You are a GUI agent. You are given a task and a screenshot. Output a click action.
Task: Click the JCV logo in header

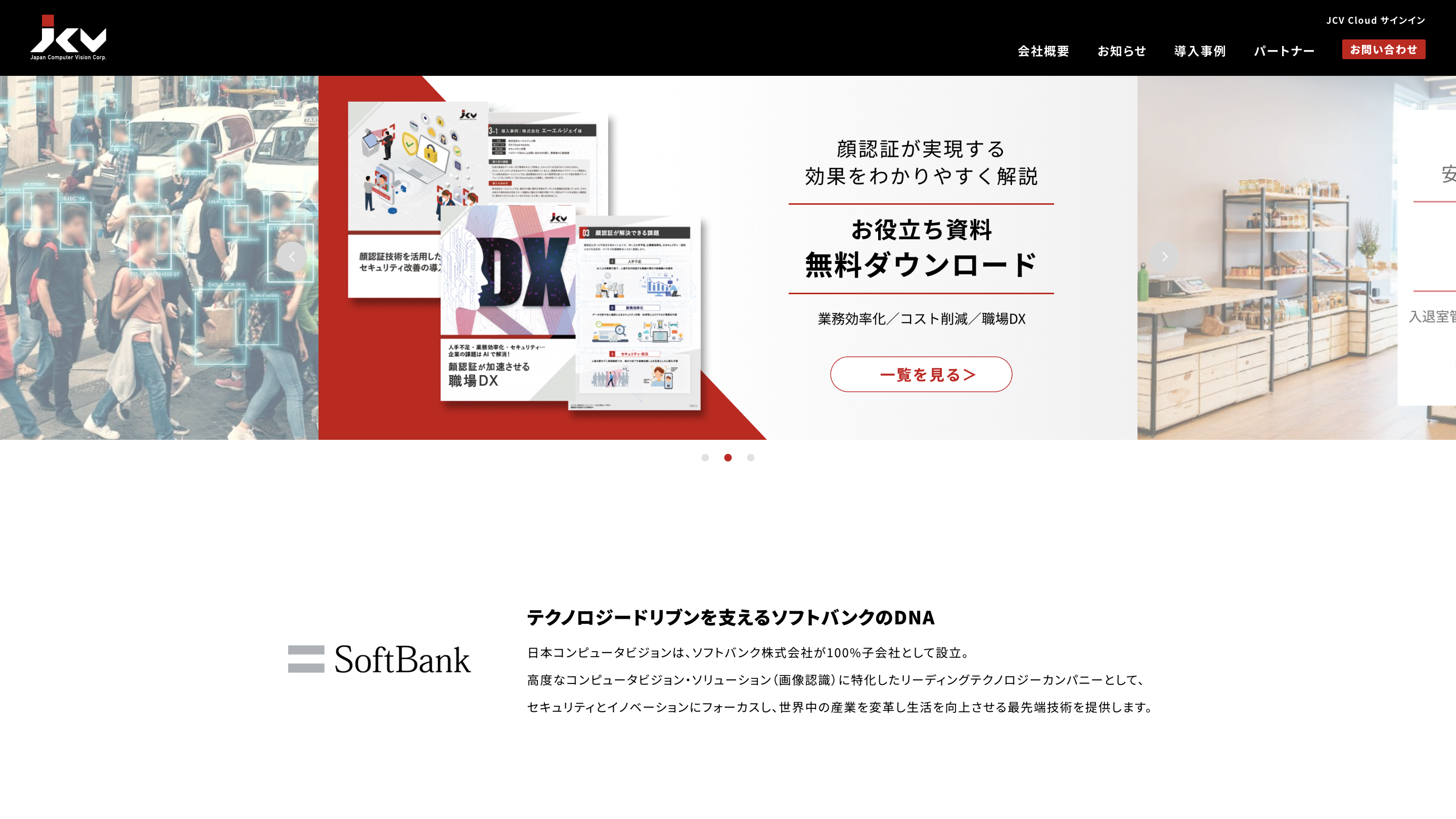click(68, 37)
